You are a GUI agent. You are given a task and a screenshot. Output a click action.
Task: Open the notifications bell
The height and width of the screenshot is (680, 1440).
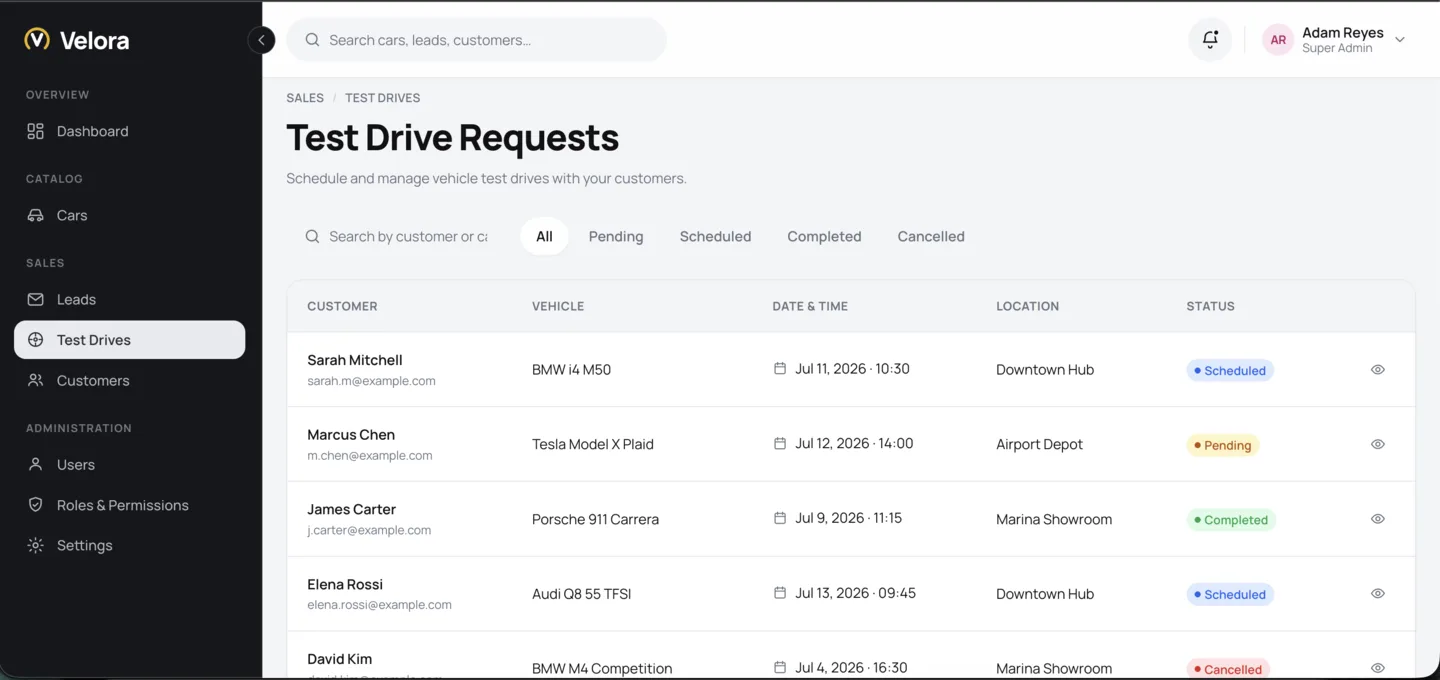point(1210,40)
